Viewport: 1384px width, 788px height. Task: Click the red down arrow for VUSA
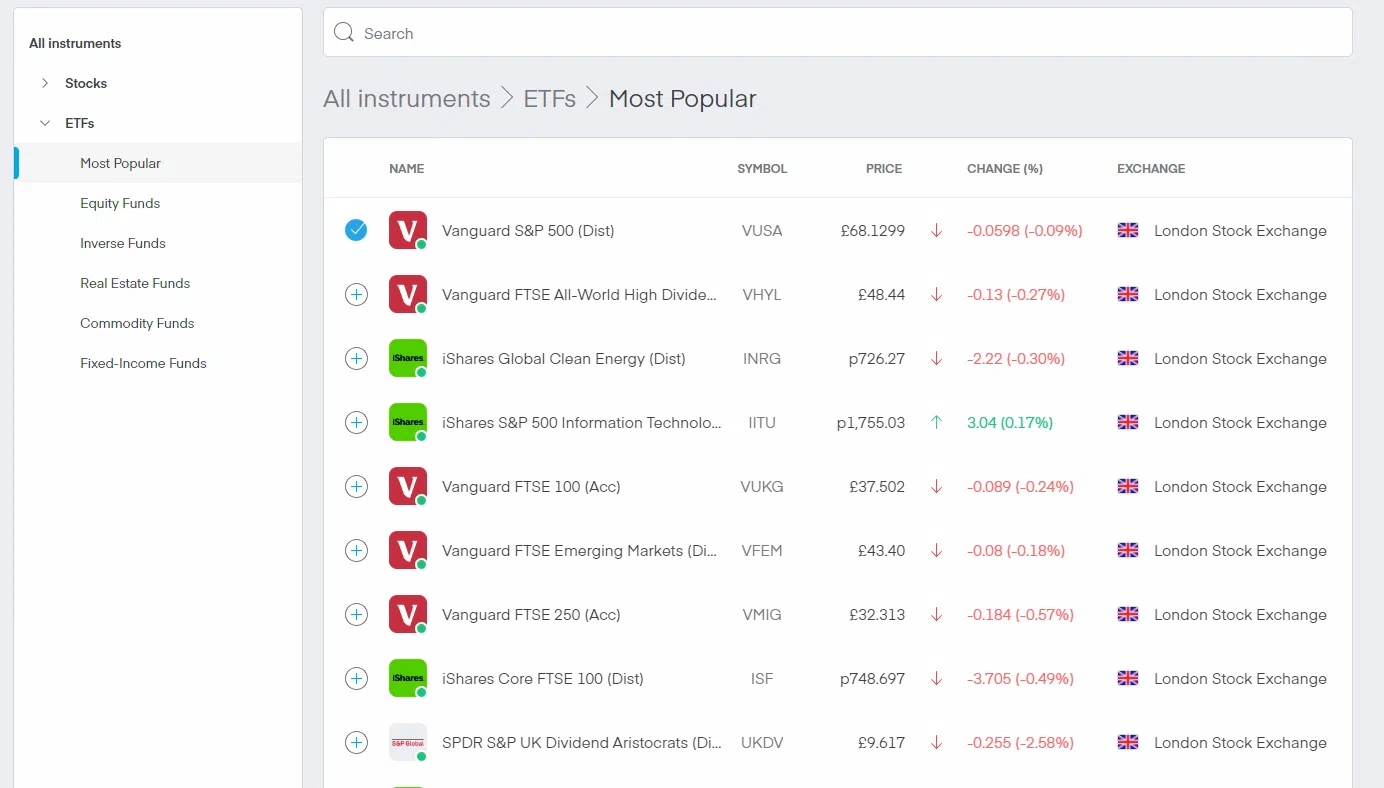click(936, 230)
